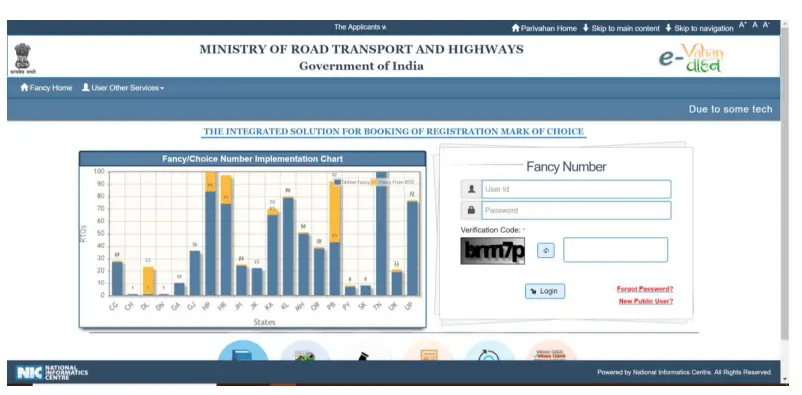Click the Online Fancy legend swatch

click(337, 182)
